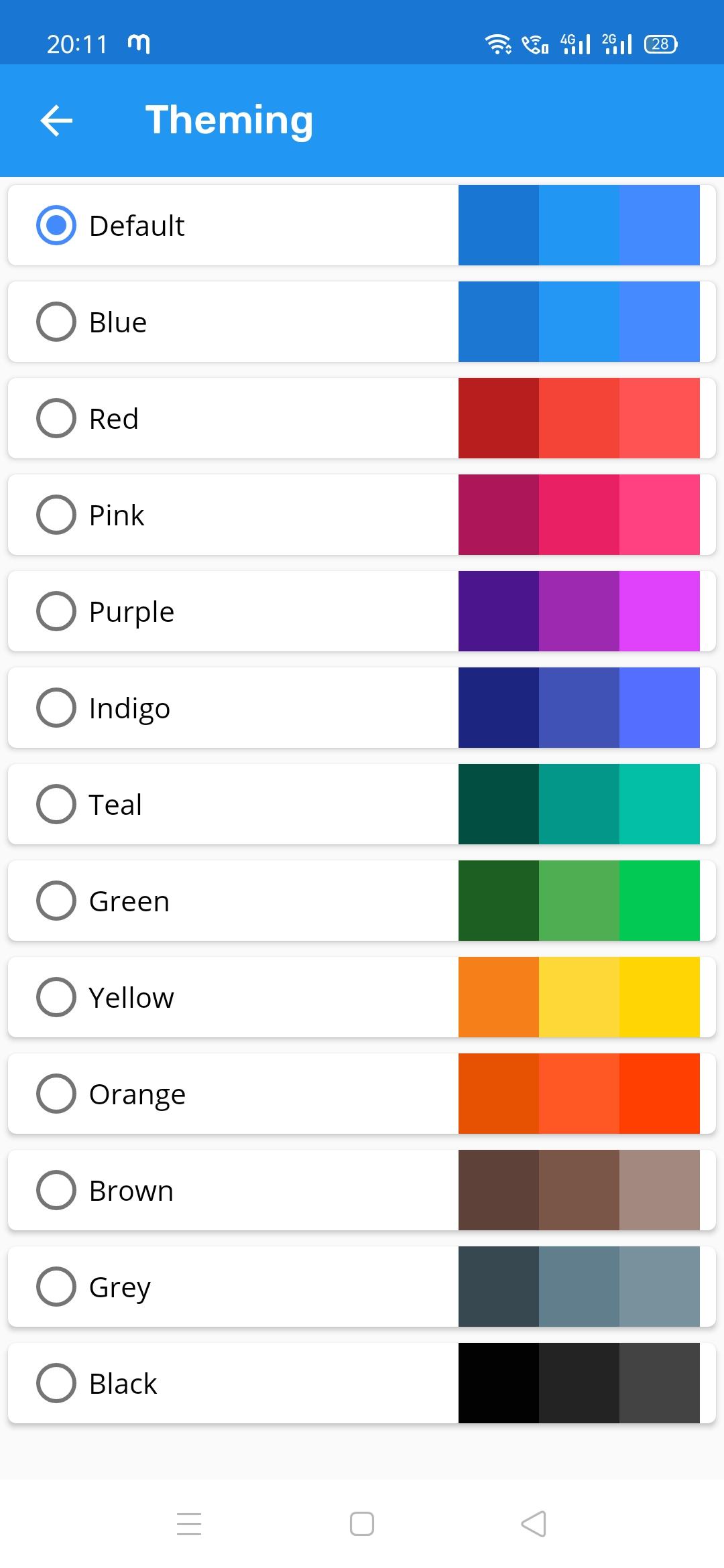The image size is (724, 1568).
Task: Tap the battery indicator icon
Action: (661, 44)
